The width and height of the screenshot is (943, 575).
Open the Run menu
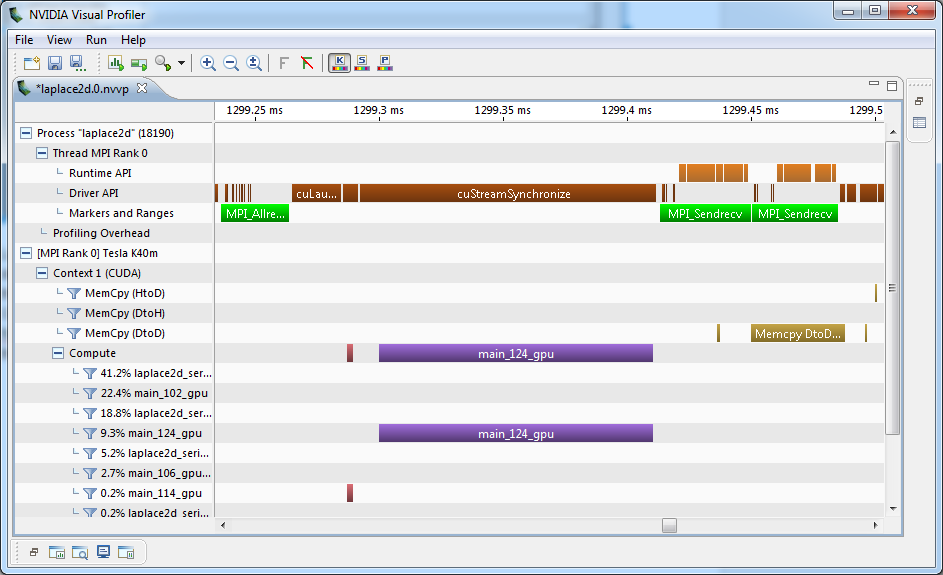click(96, 40)
